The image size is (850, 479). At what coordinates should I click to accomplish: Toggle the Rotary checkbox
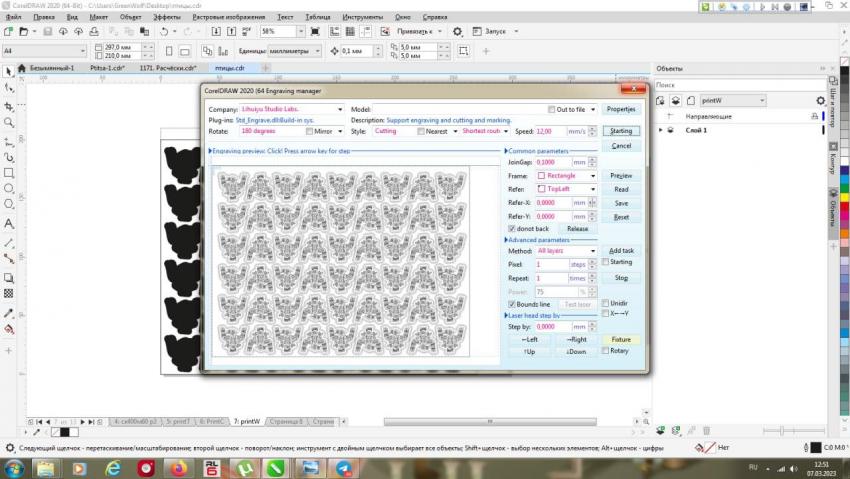tap(607, 351)
